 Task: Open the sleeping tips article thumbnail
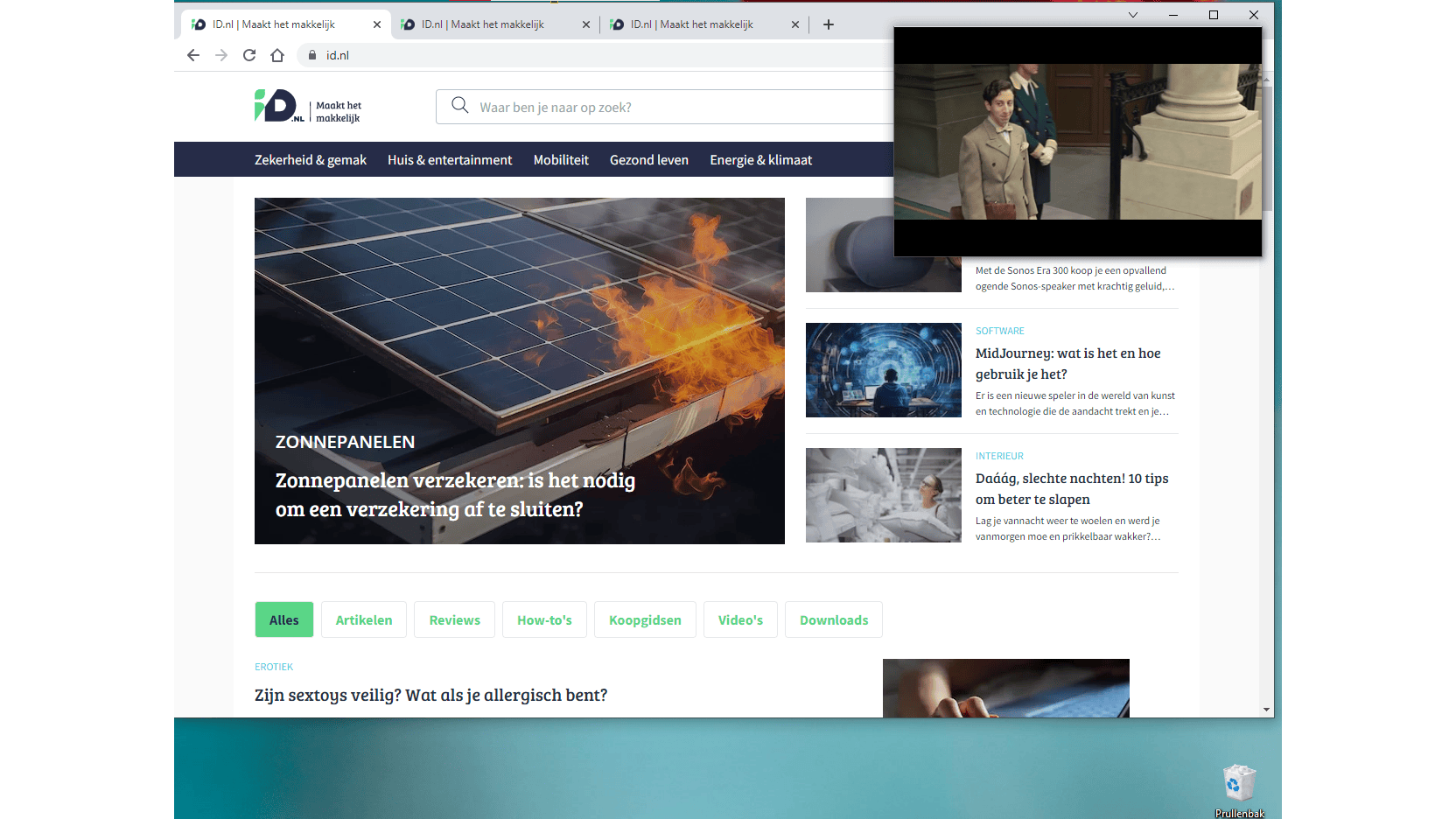(x=884, y=495)
